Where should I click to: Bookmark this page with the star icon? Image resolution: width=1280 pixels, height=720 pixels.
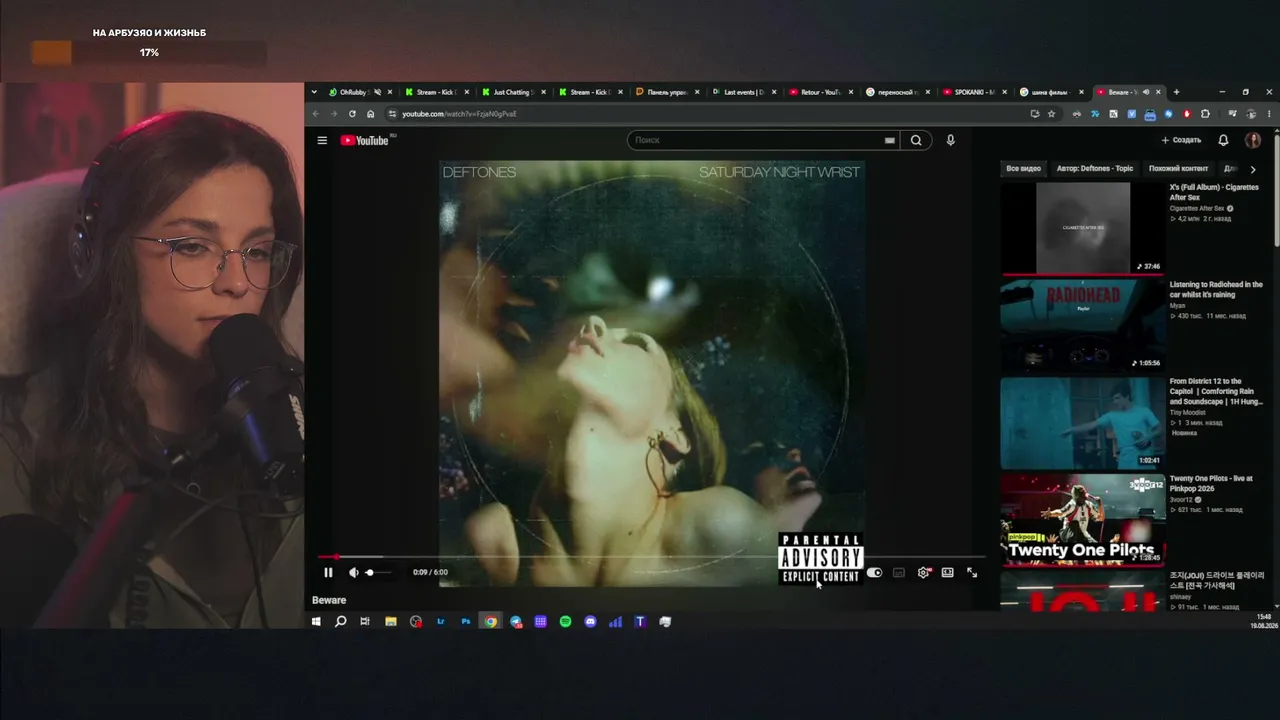[x=1051, y=114]
